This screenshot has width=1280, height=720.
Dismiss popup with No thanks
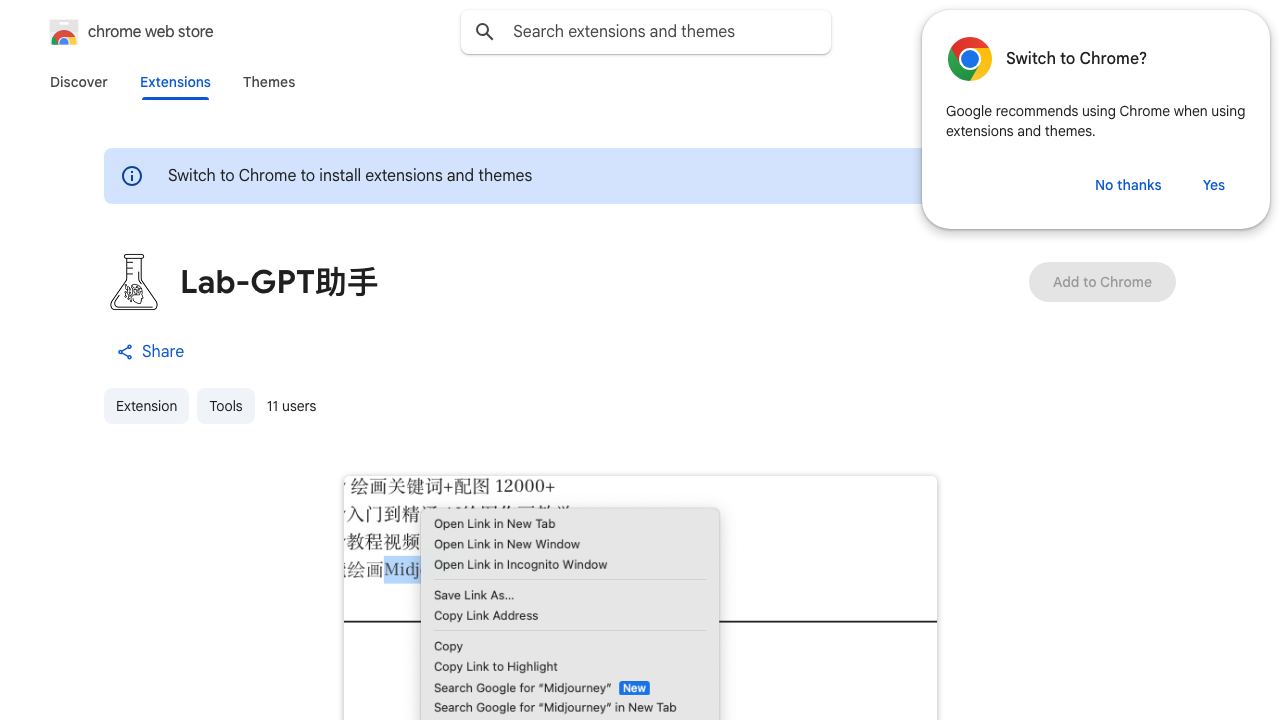coord(1128,185)
